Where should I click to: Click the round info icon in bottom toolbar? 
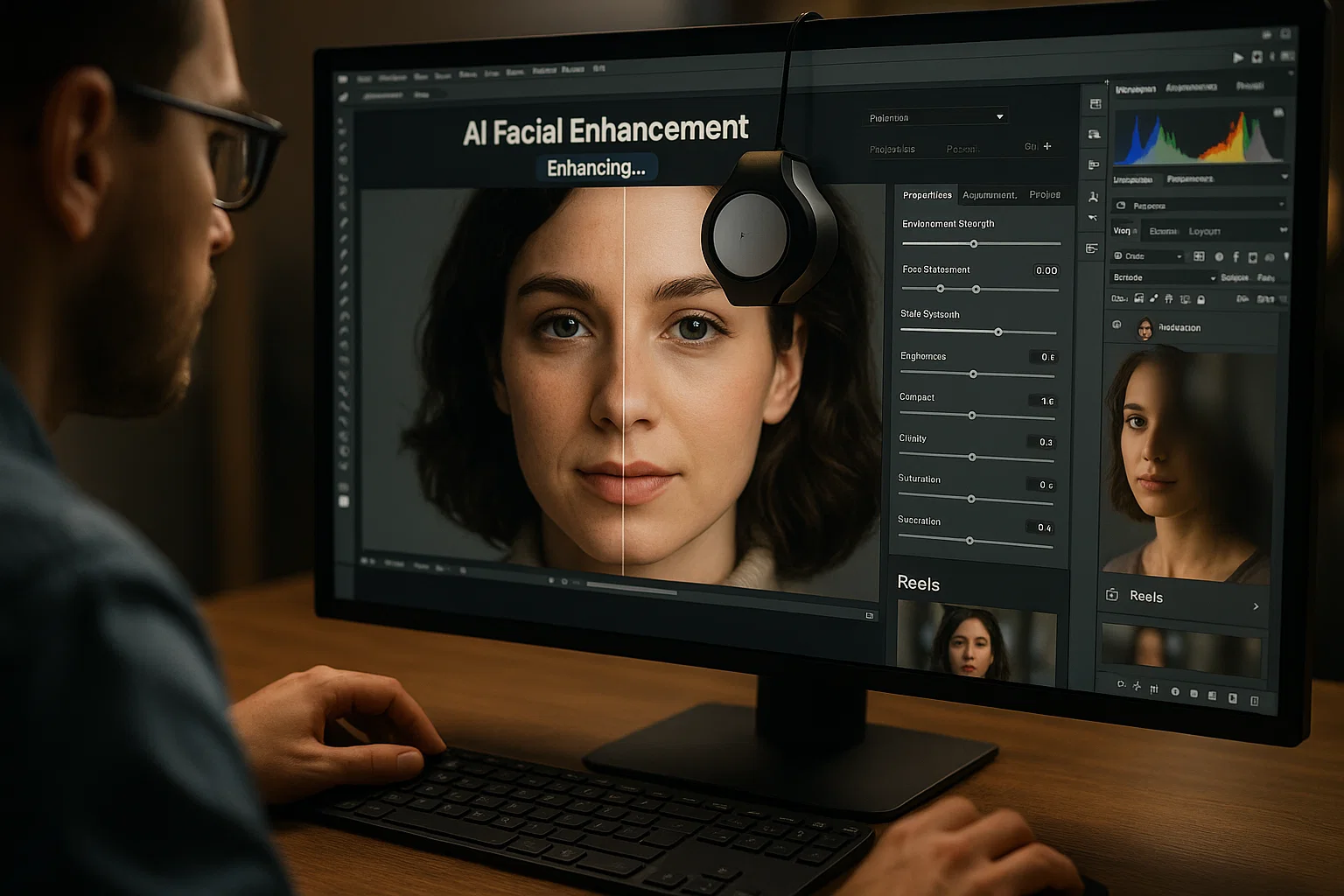[1174, 691]
